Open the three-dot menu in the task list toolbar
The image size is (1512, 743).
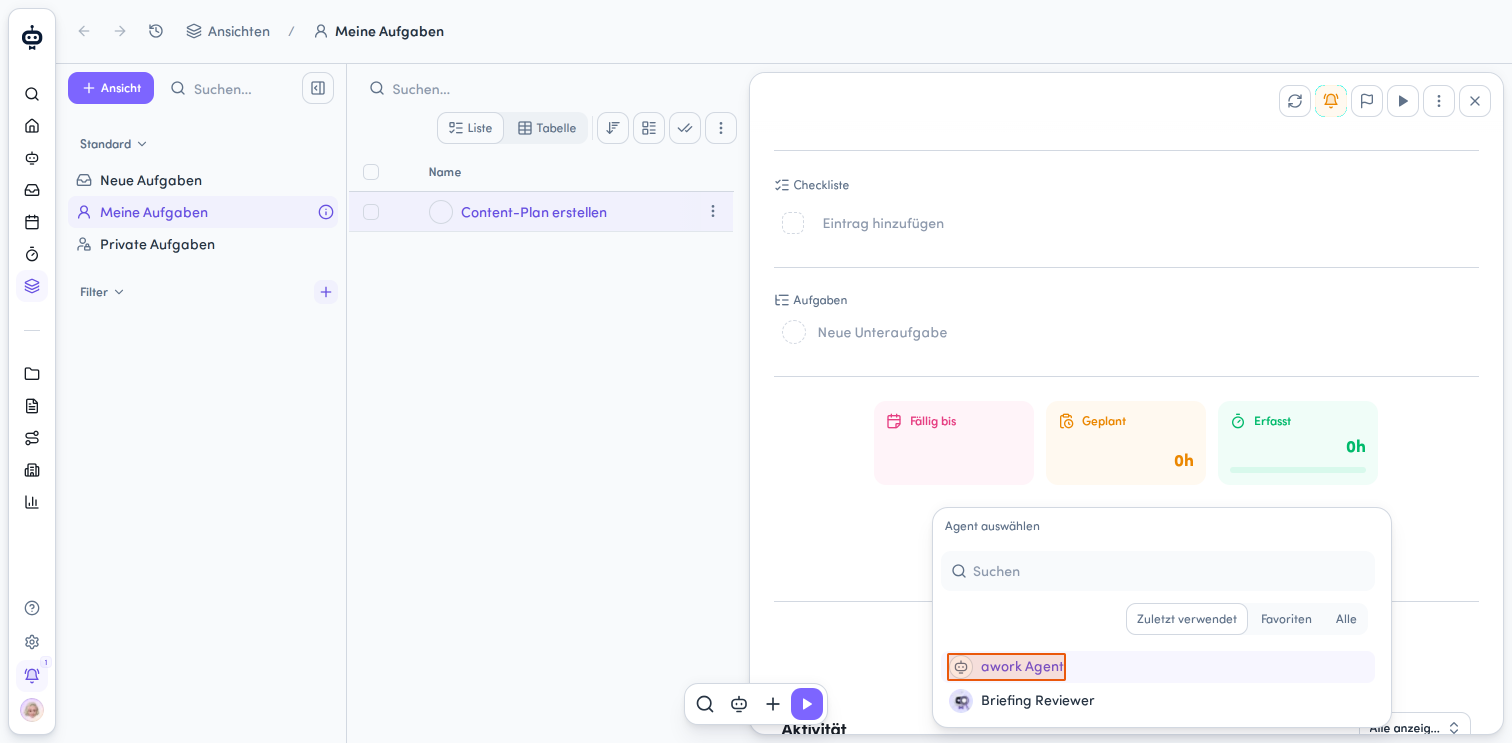[x=721, y=128]
